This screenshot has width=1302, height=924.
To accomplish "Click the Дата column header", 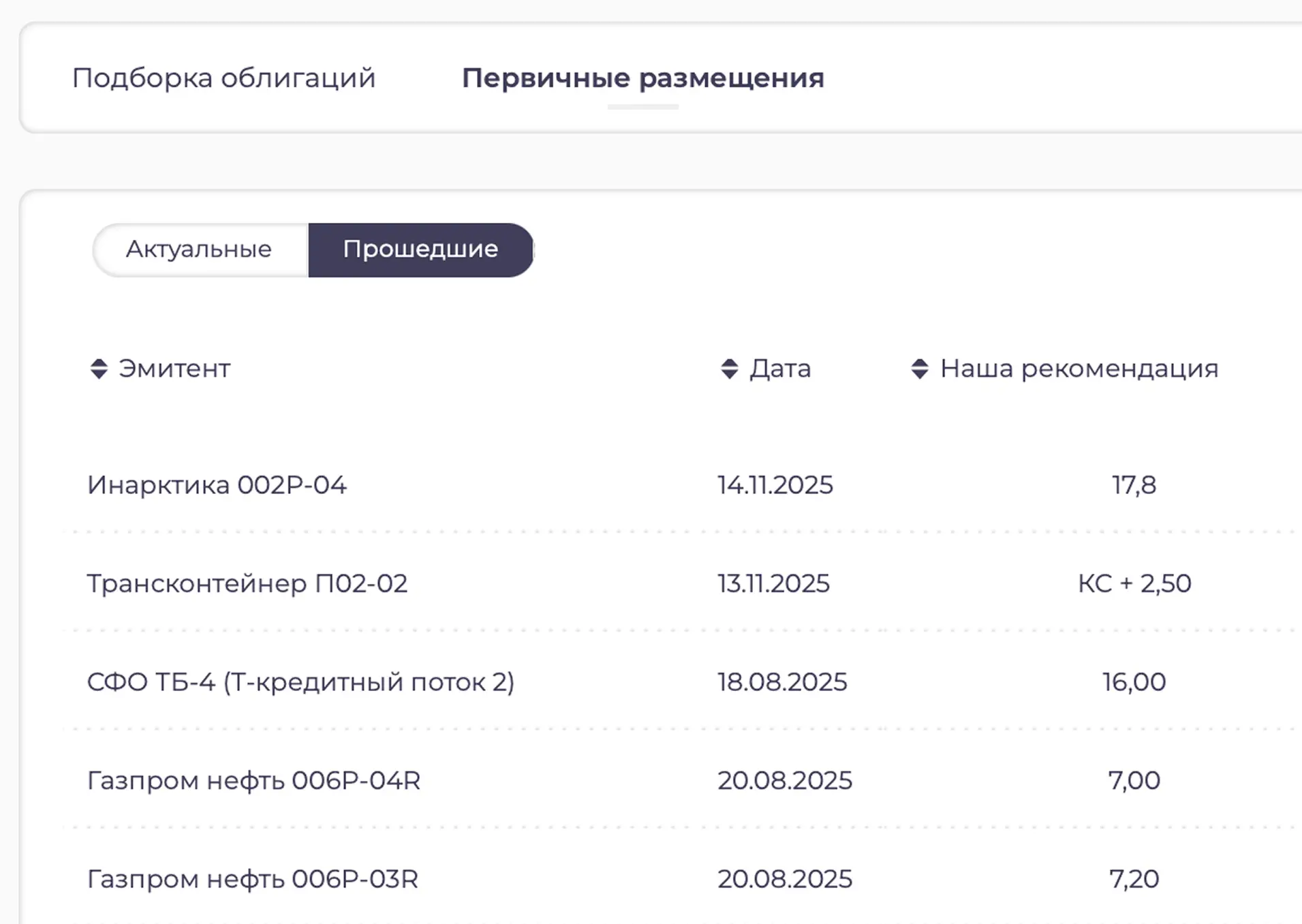I will pyautogui.click(x=779, y=369).
